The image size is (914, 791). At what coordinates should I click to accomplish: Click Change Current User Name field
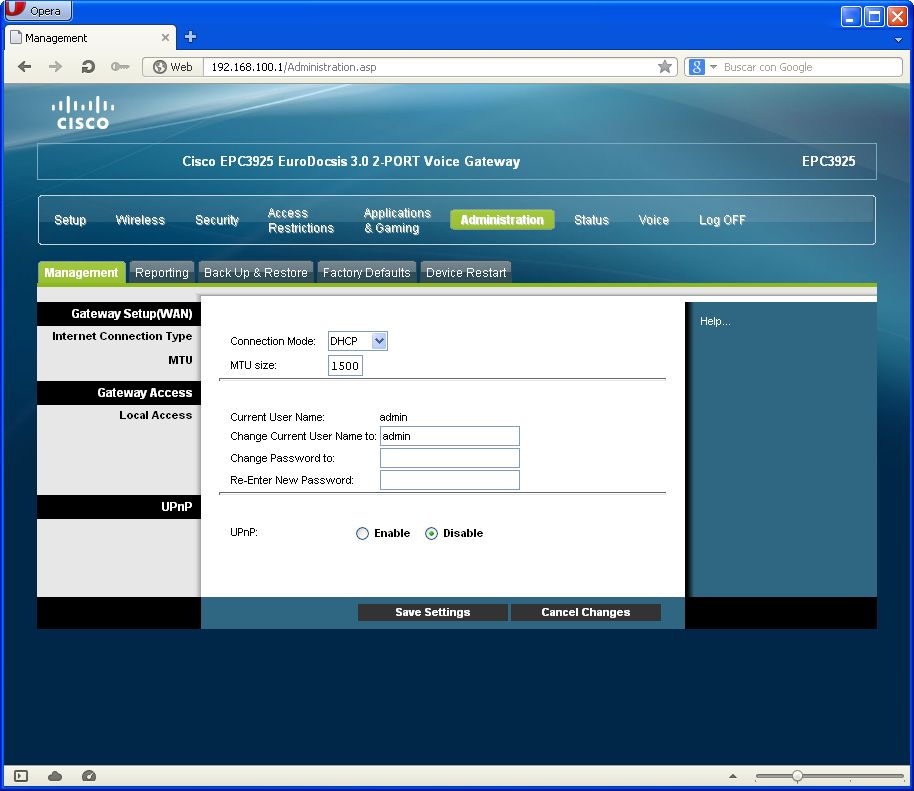click(x=449, y=436)
